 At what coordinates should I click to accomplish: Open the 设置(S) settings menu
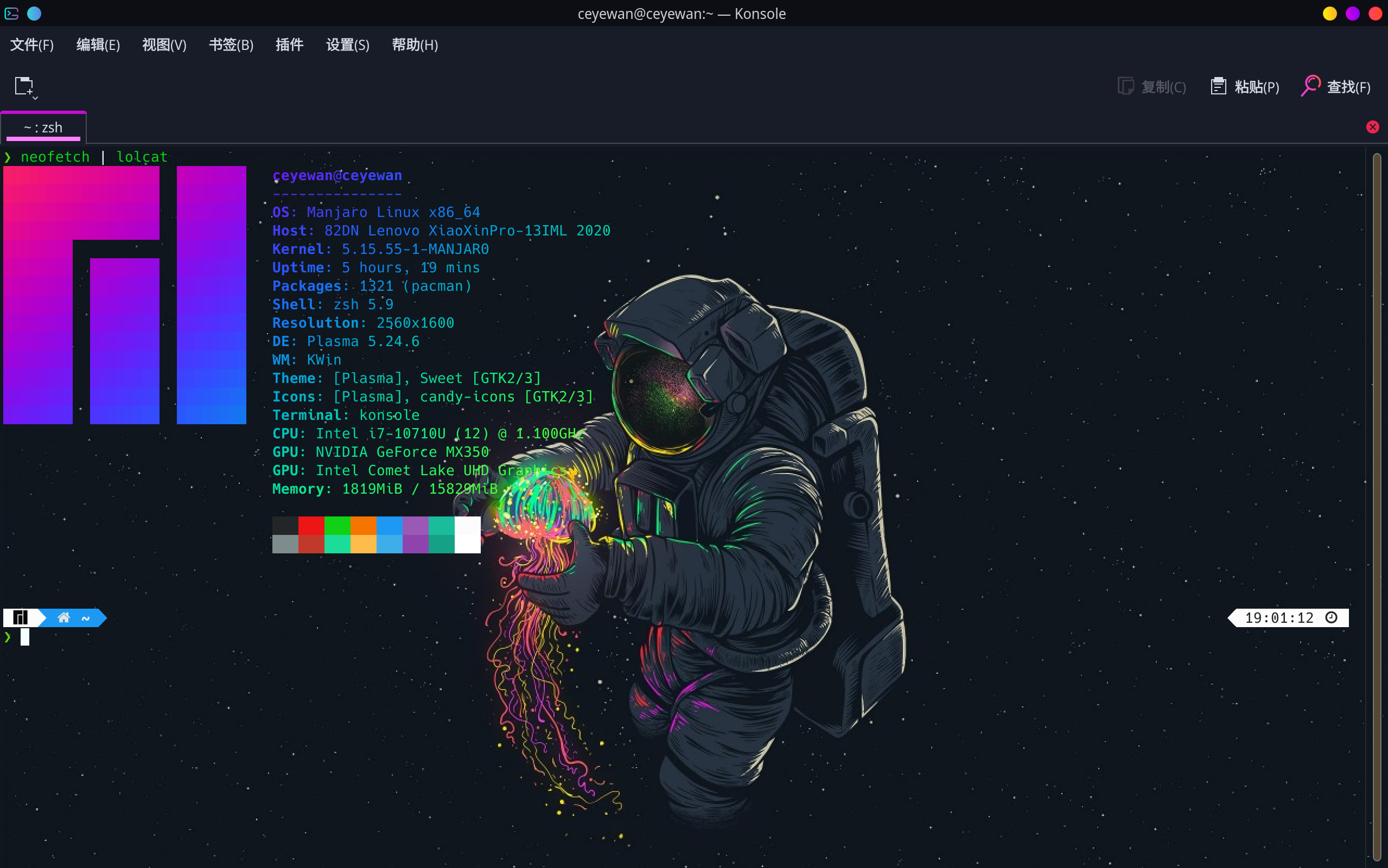pos(347,45)
